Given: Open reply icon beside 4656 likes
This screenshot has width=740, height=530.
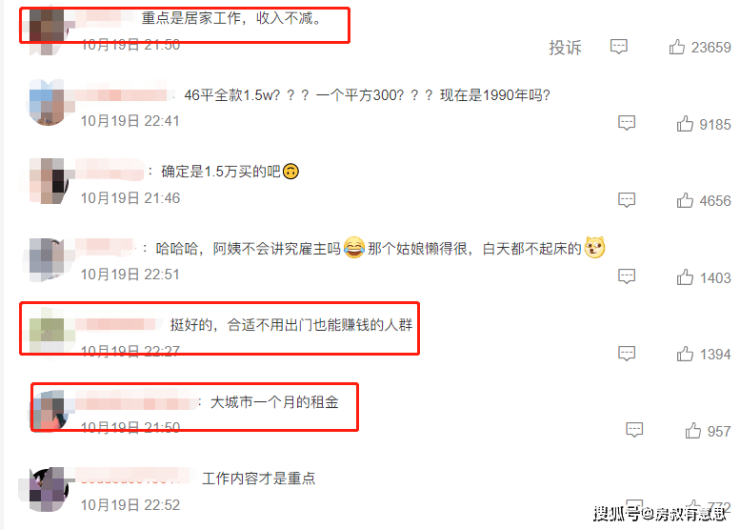Looking at the screenshot, I should (626, 200).
